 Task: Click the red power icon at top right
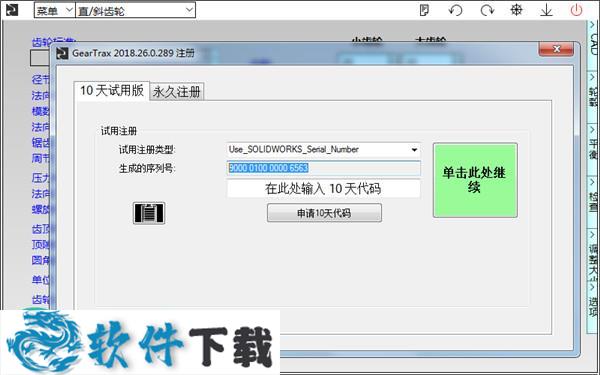point(576,10)
